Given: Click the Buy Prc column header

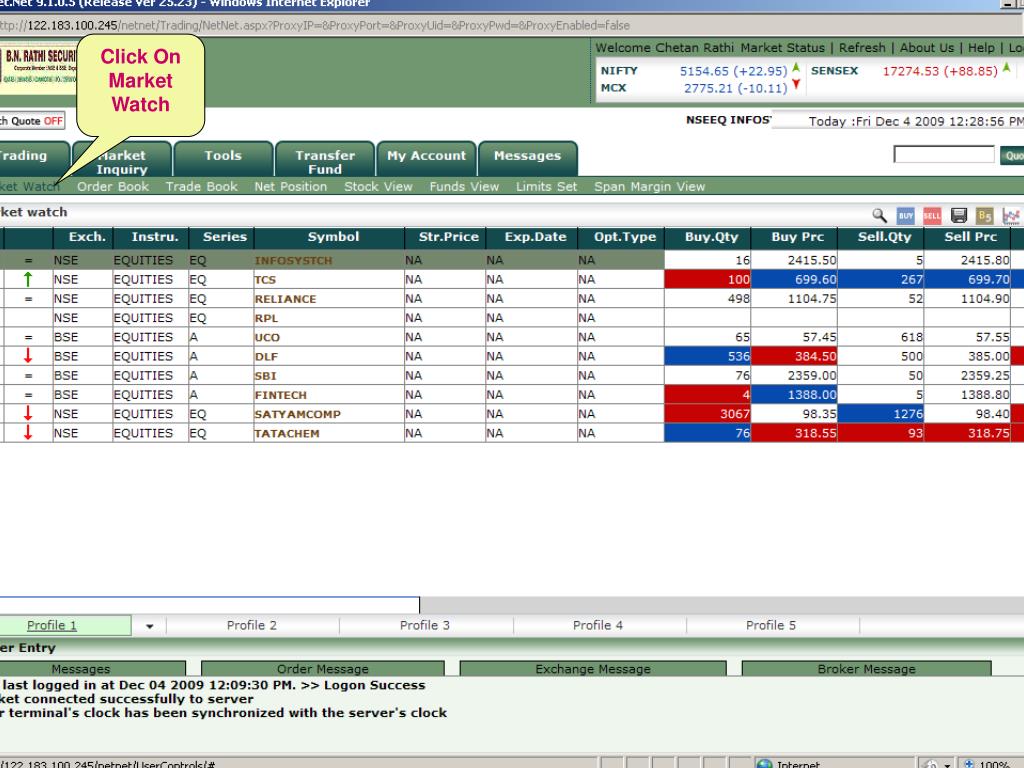Looking at the screenshot, I should pos(795,237).
